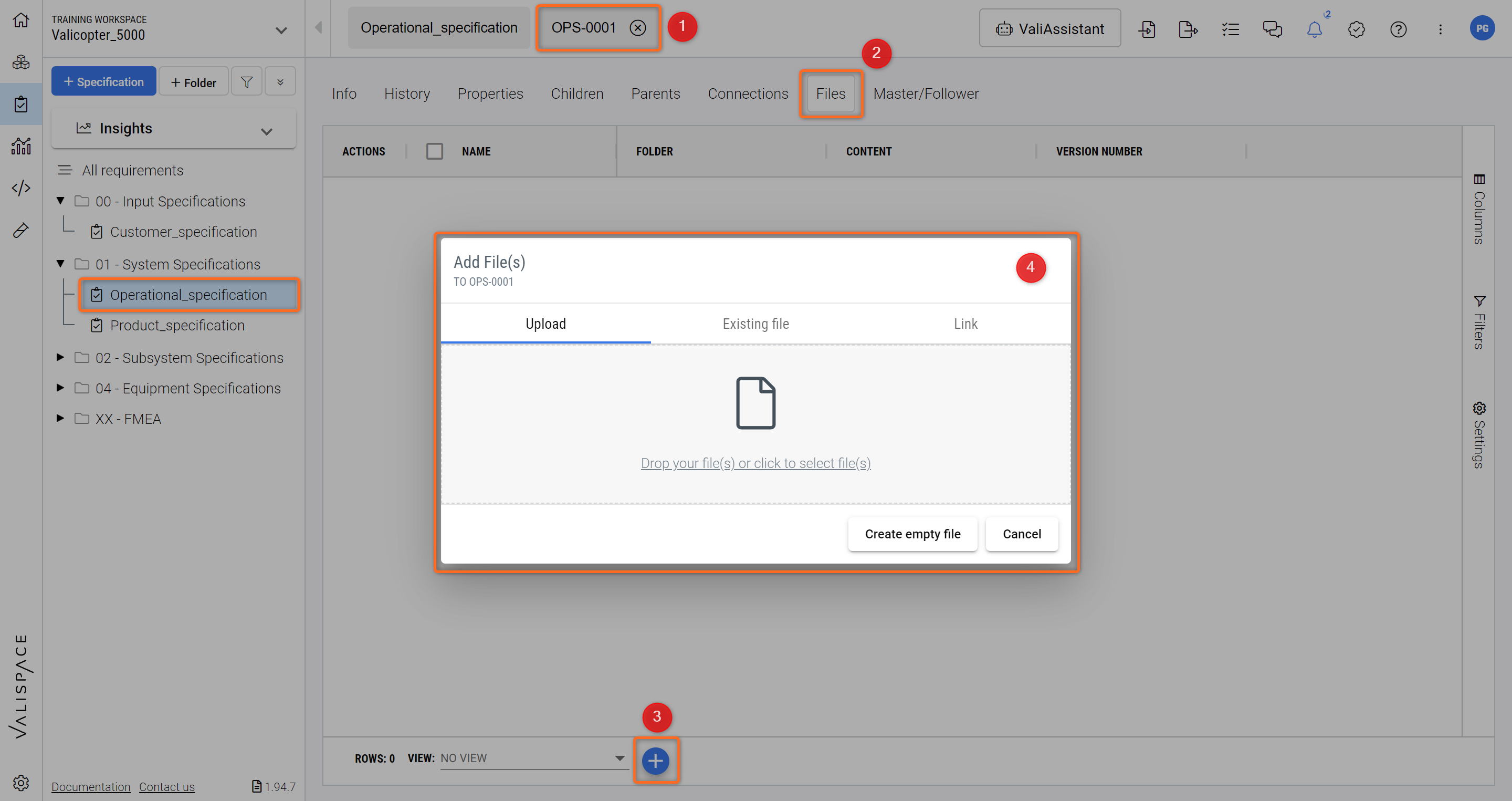Open the help question mark icon
This screenshot has height=801, width=1512.
point(1398,29)
